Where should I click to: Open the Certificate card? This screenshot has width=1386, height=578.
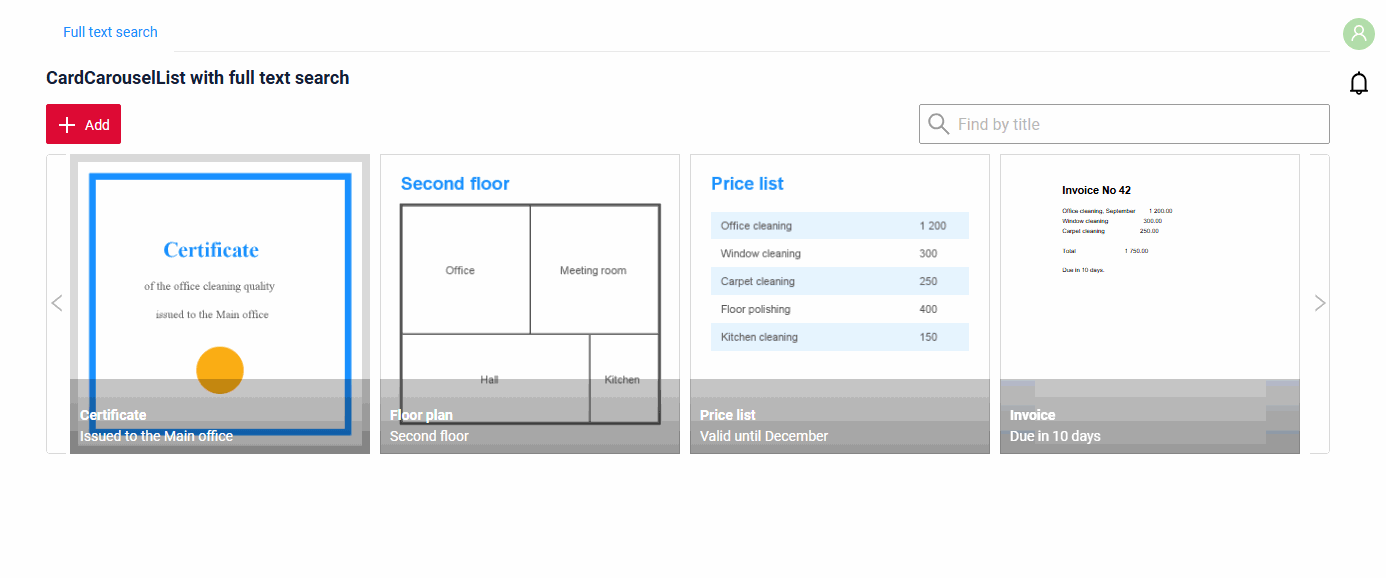(x=220, y=304)
